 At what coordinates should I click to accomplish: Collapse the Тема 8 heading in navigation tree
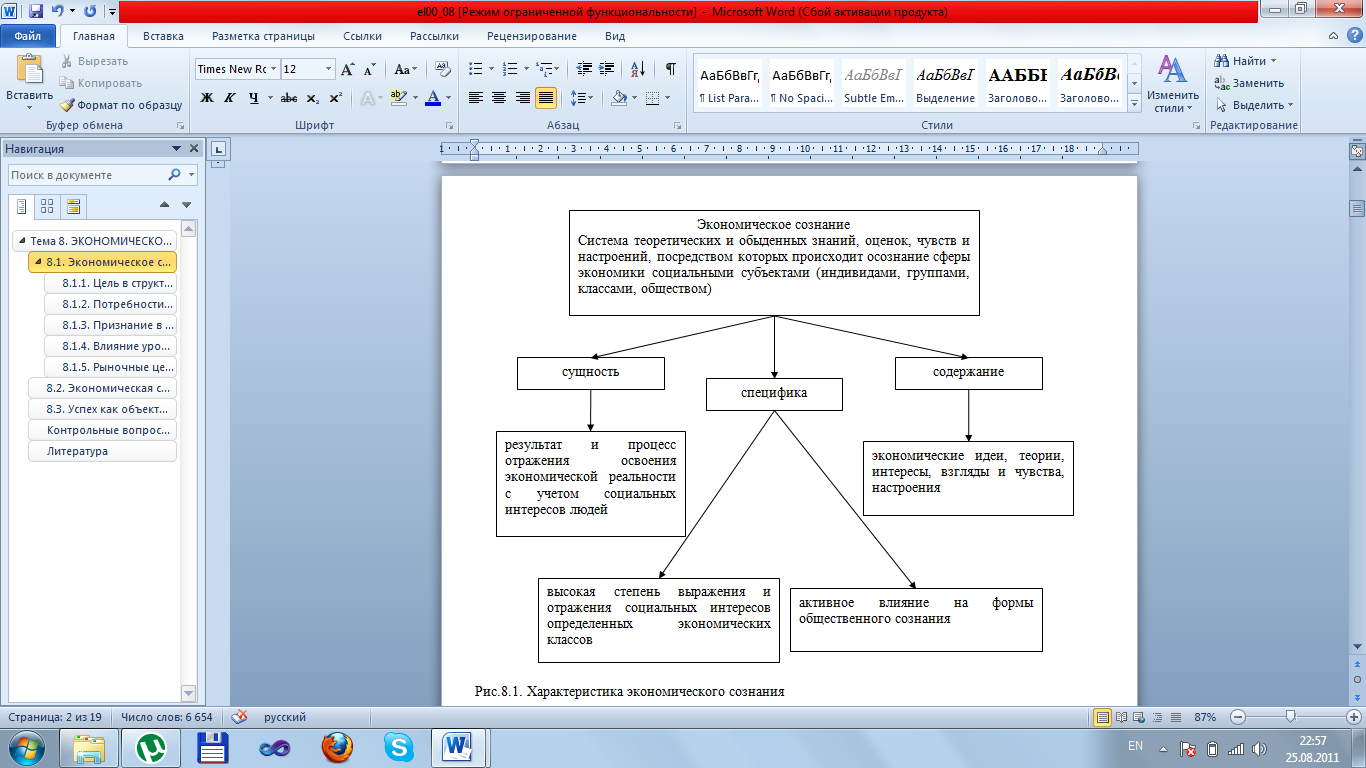click(x=22, y=241)
